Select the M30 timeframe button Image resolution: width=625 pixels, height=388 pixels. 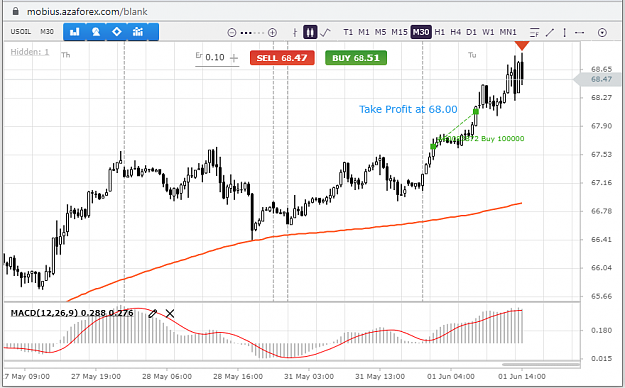421,32
